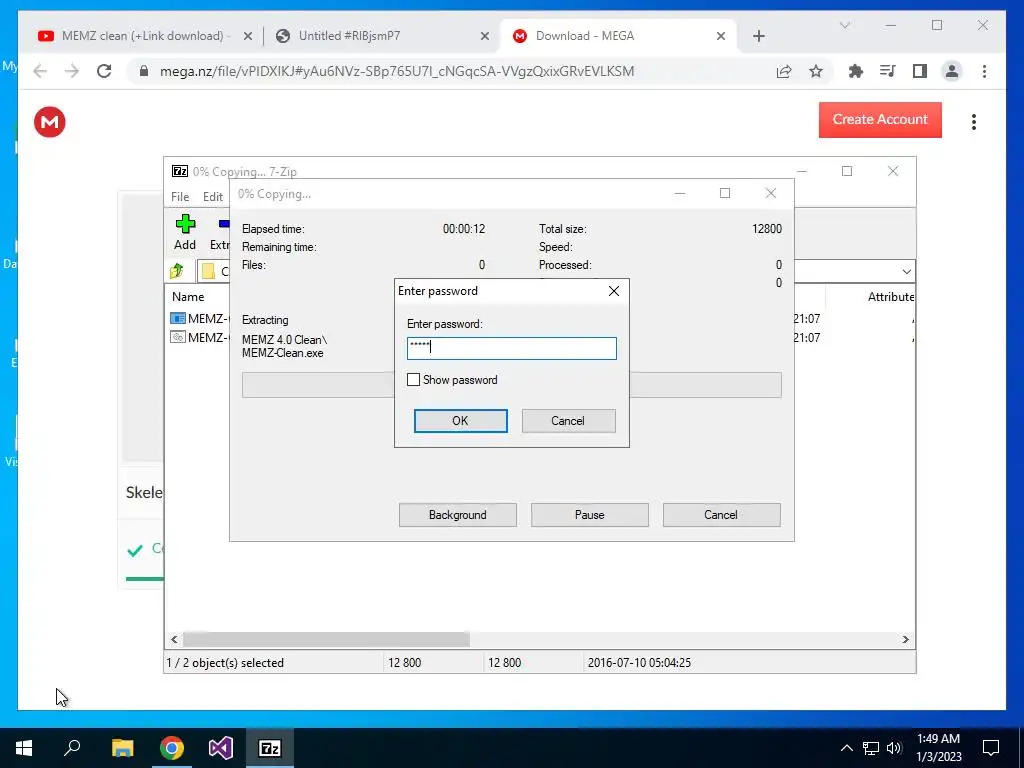Open Windows search from taskbar

72,748
